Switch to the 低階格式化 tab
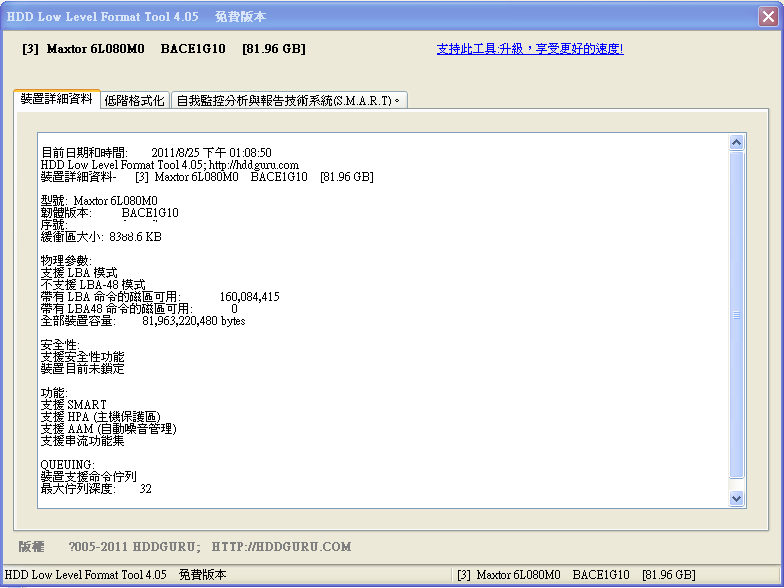Image resolution: width=784 pixels, height=588 pixels. (x=135, y=100)
